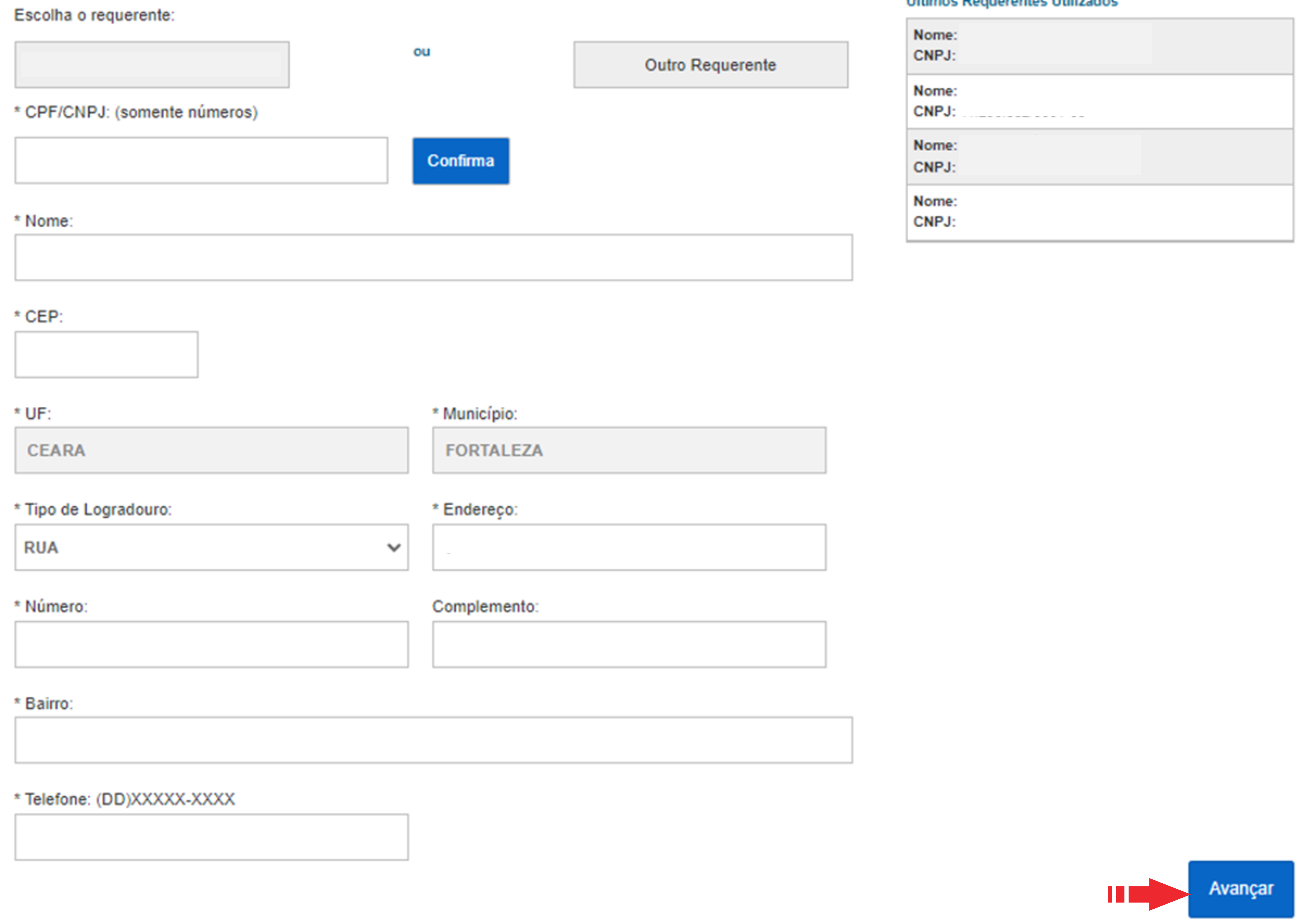Click the Número input field
This screenshot has height=924, width=1299.
click(x=211, y=644)
